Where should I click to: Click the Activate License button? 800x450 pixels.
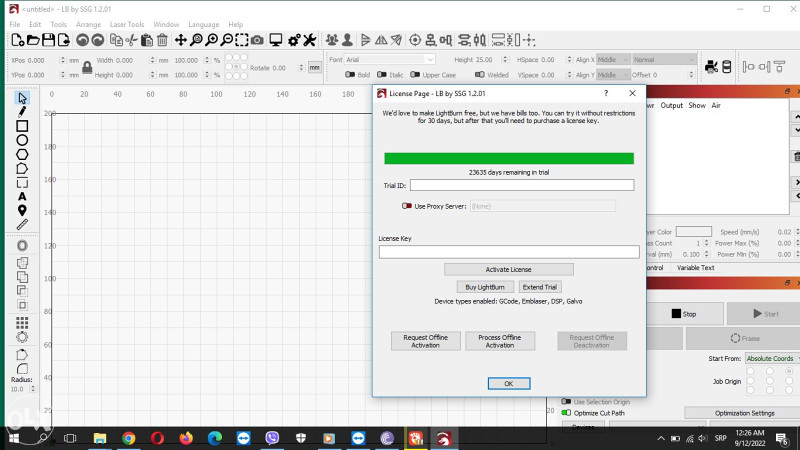coord(509,269)
